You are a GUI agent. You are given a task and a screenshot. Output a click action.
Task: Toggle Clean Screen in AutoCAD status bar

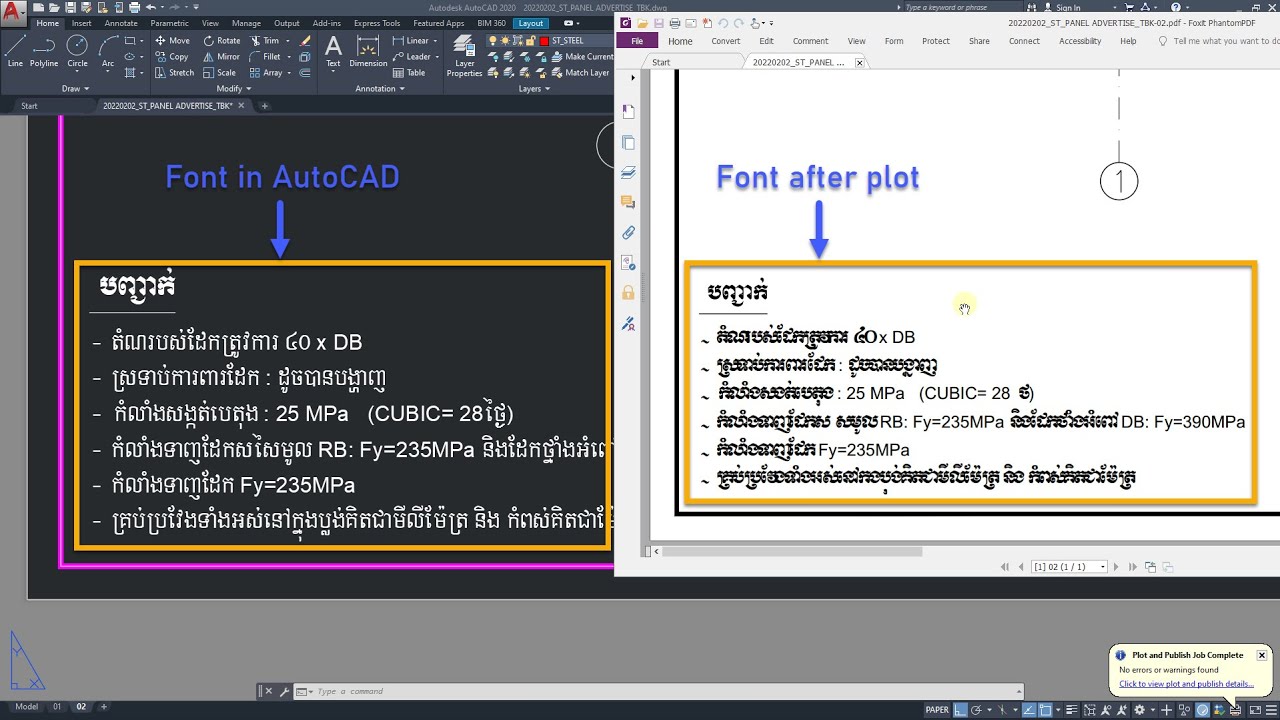[1255, 709]
